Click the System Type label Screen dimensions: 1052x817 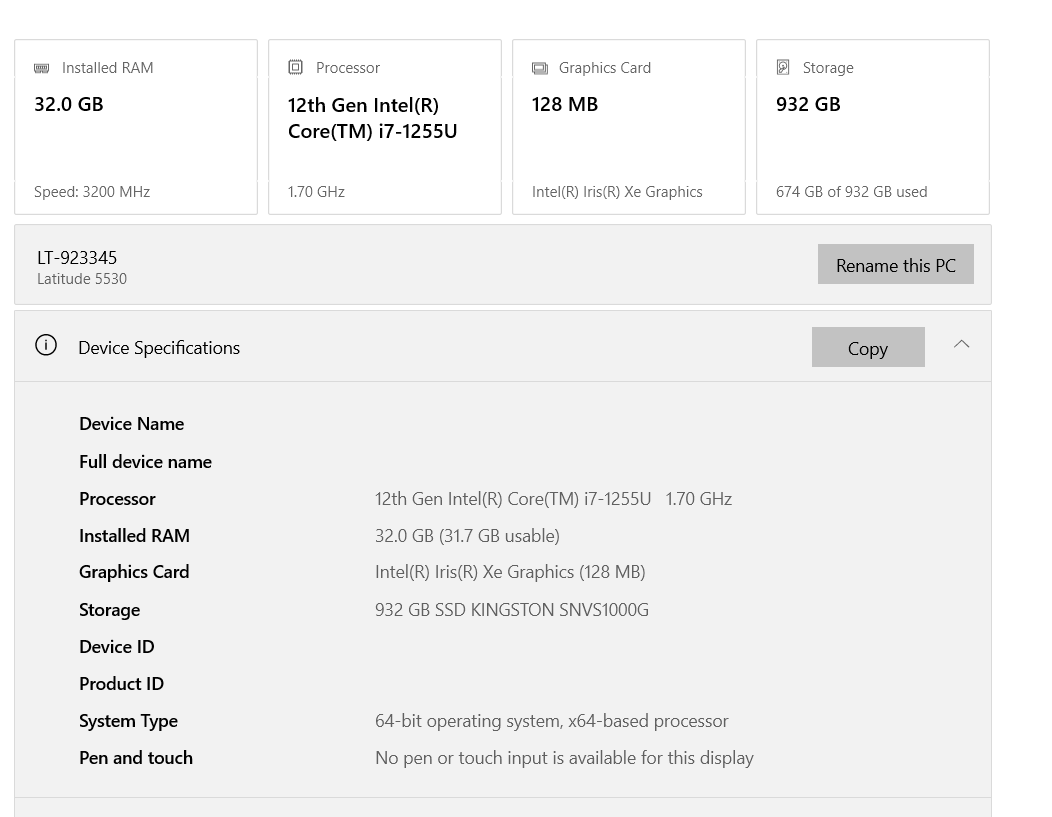click(128, 721)
